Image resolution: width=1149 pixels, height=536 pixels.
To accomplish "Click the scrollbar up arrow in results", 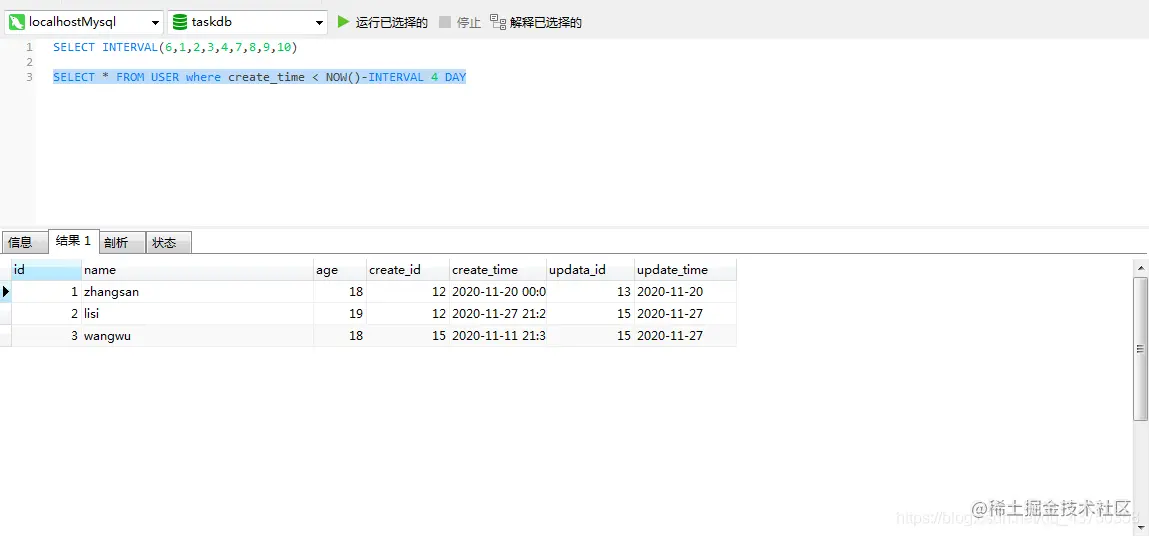I will click(x=1140, y=267).
